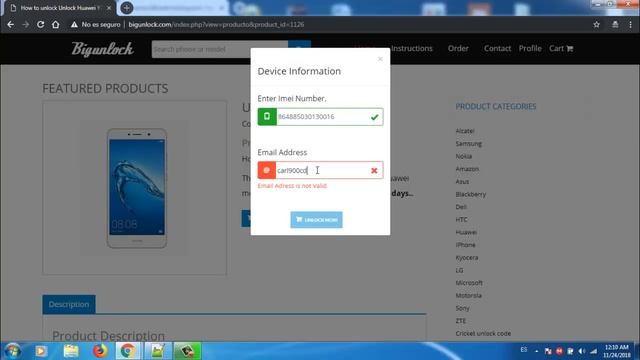Close the 'How to unlock' browser tab
The height and width of the screenshot is (360, 640).
click(109, 8)
